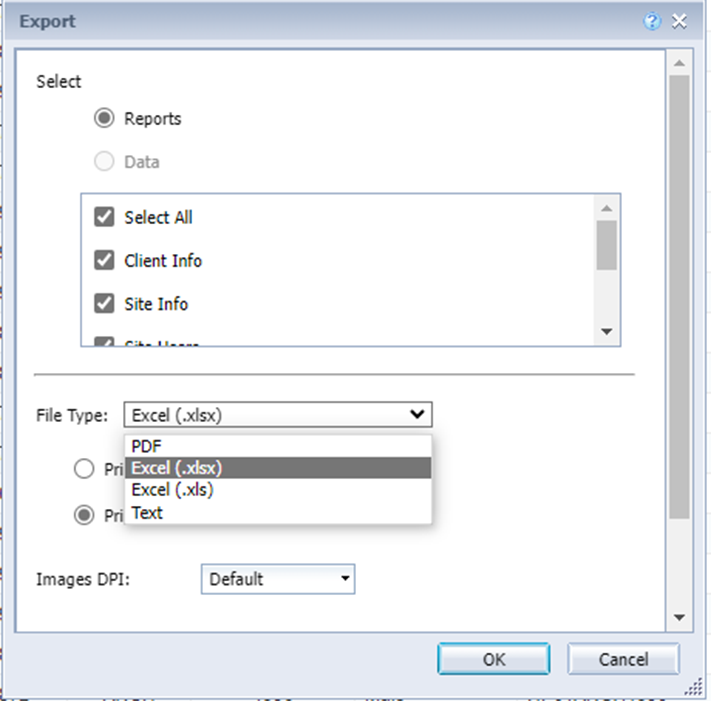Click the Cancel button
Viewport: 711px width, 701px height.
click(x=623, y=659)
